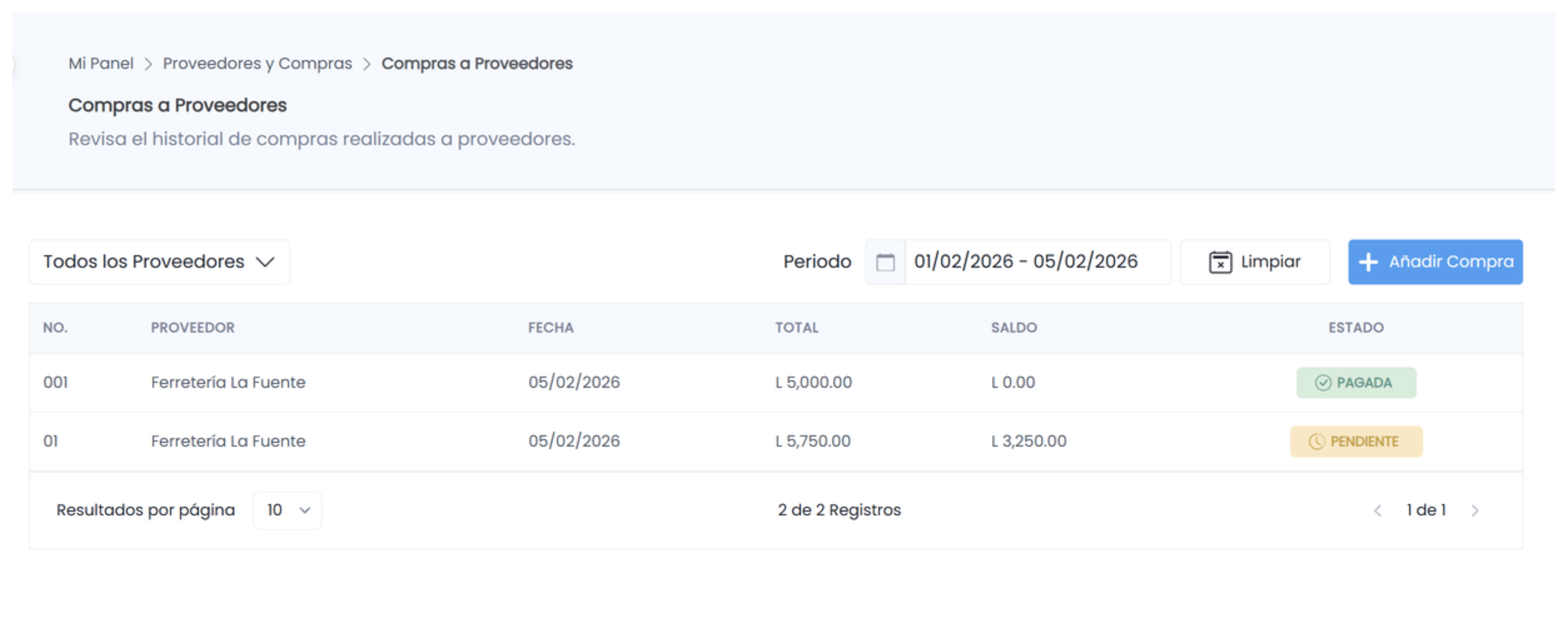Click the NO. column header
Image resolution: width=1568 pixels, height=618 pixels.
pyautogui.click(x=55, y=328)
